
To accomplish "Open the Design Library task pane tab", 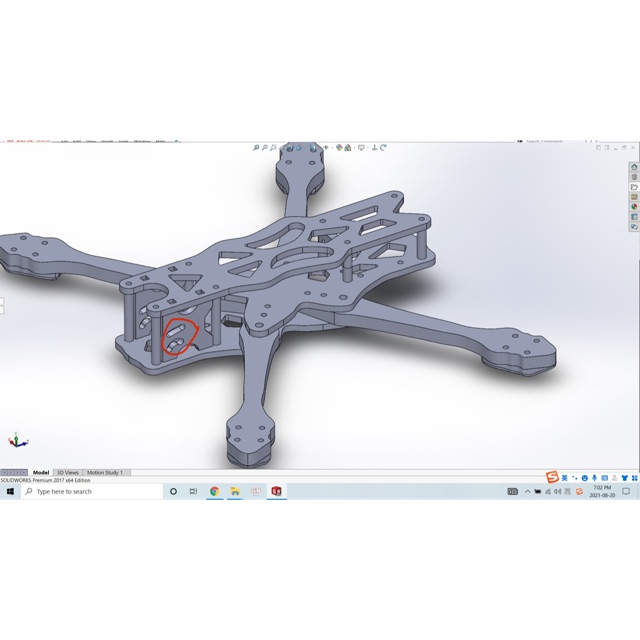I will pyautogui.click(x=634, y=177).
